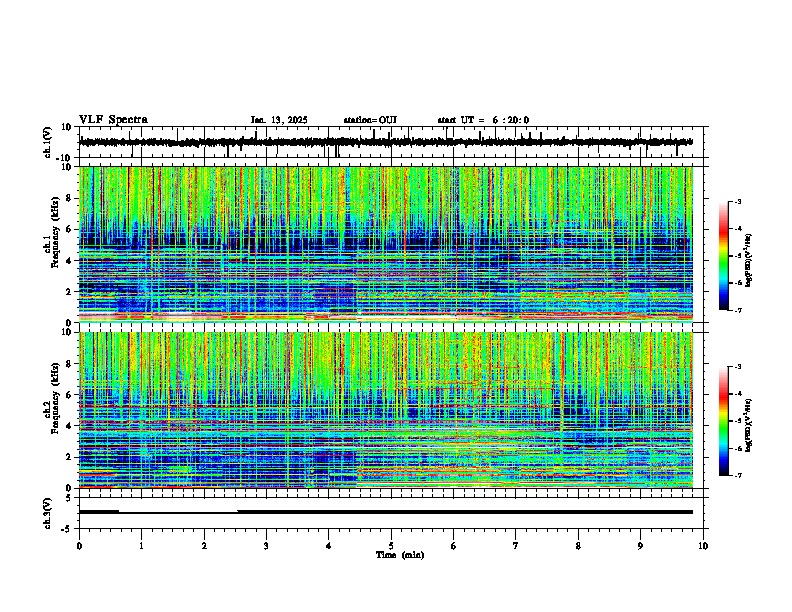Click the "-3" label on ch.2 colorbar
Image resolution: width=792 pixels, height=612 pixels.
(737, 367)
